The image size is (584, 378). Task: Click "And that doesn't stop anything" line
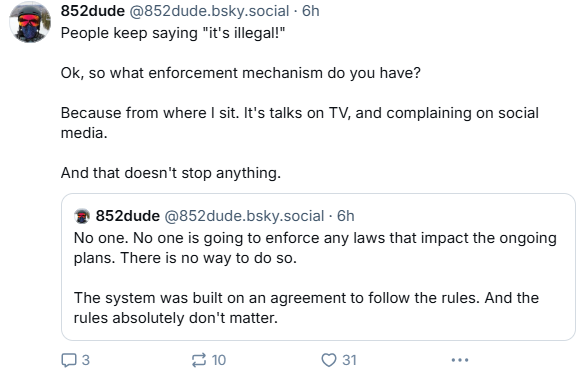pos(171,173)
